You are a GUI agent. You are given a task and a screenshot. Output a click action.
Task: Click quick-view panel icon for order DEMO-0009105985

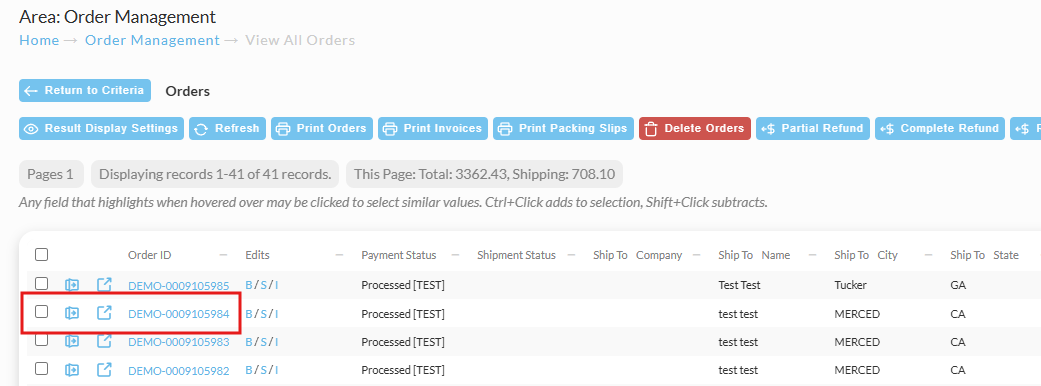click(x=72, y=284)
